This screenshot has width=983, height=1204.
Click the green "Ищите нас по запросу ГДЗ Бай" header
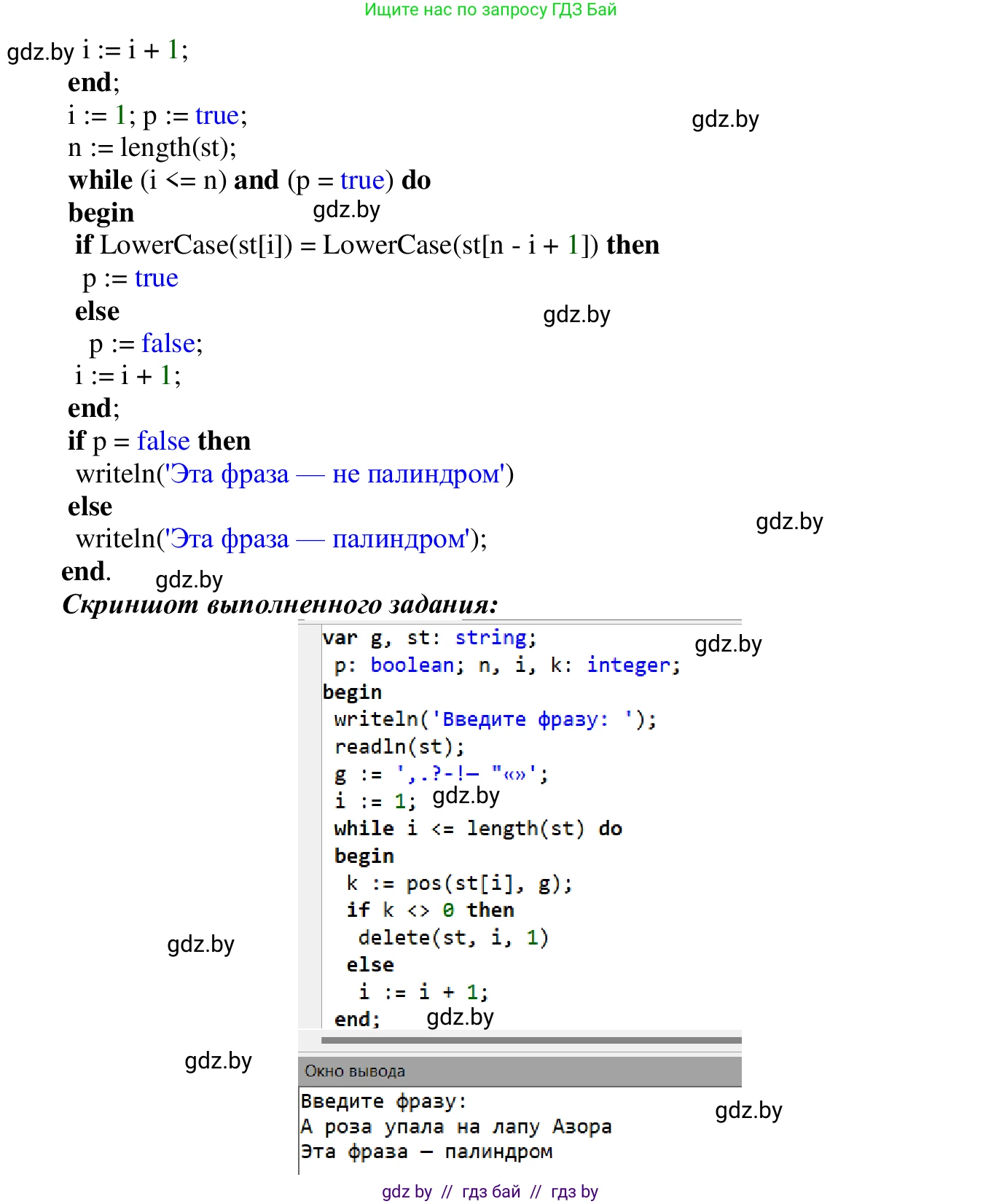point(490,10)
